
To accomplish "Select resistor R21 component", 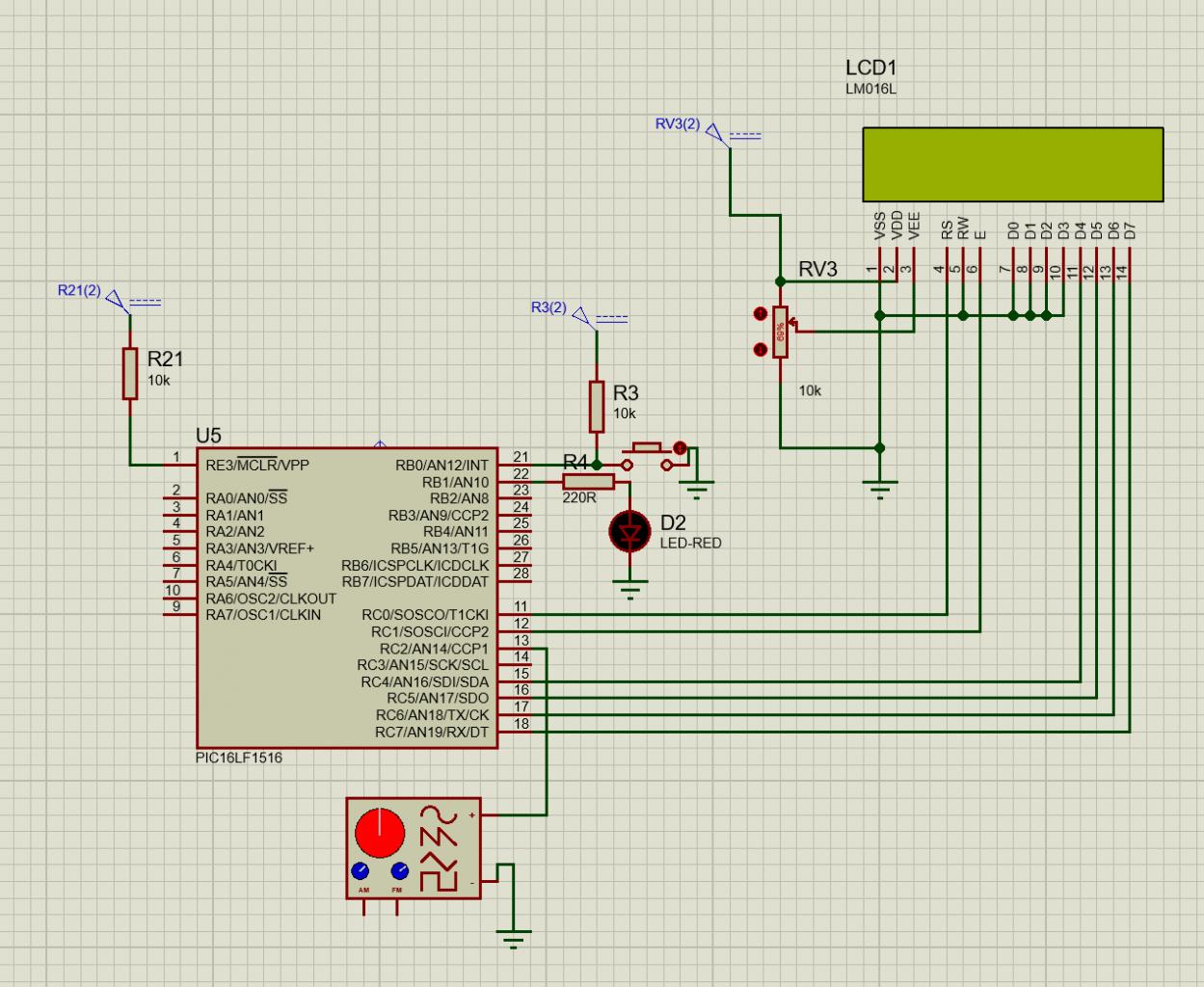I will tap(130, 373).
